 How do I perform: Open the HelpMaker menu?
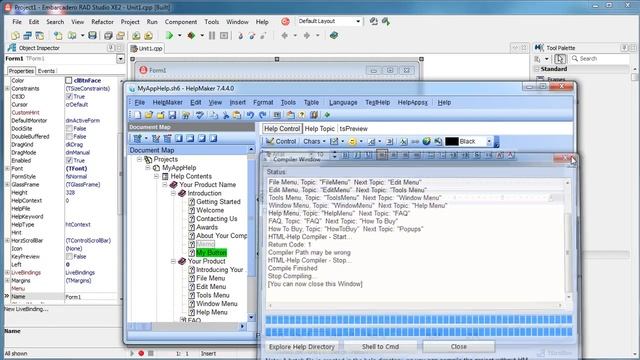coord(167,102)
